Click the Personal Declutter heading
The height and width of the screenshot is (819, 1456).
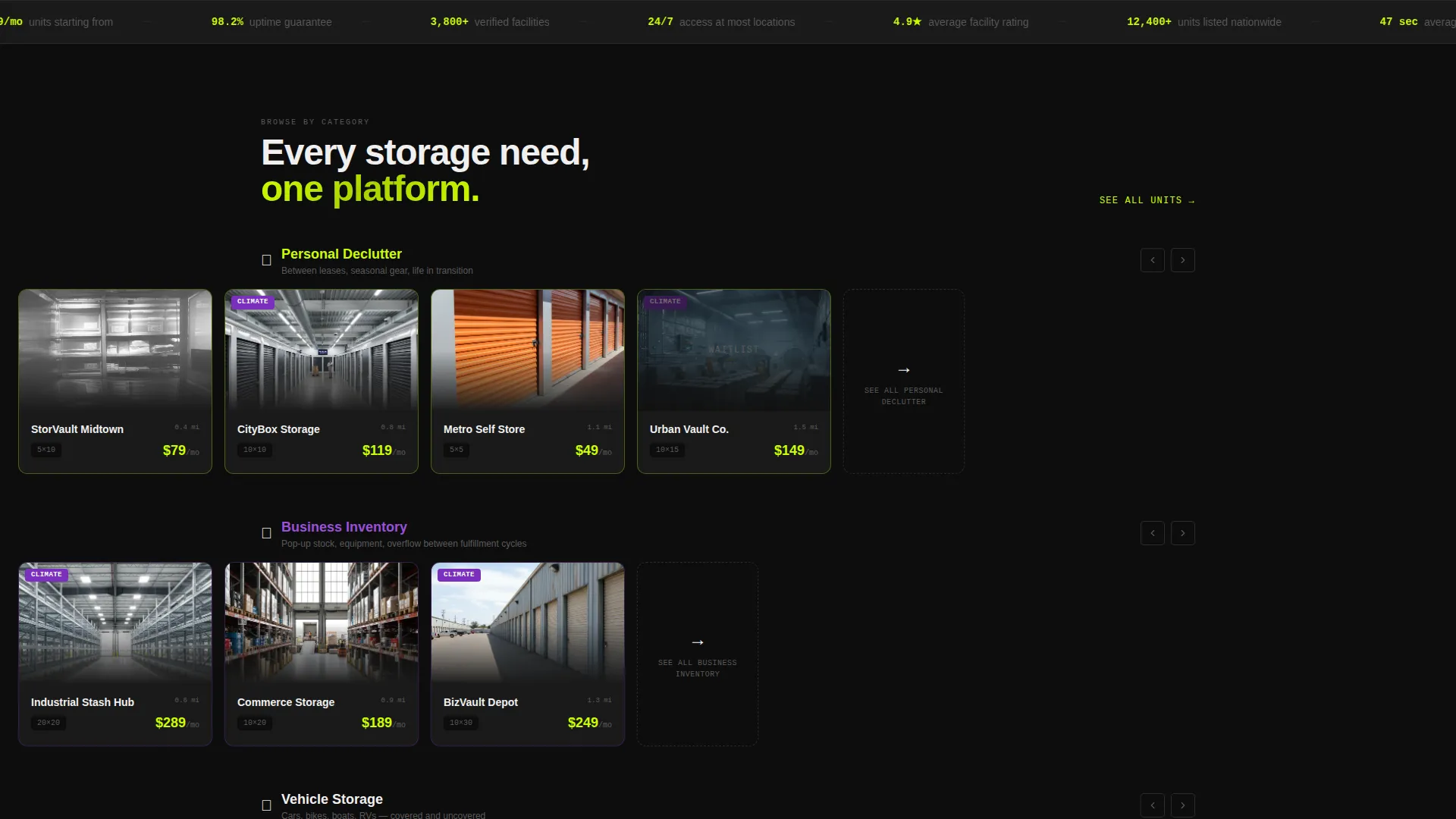tap(341, 254)
